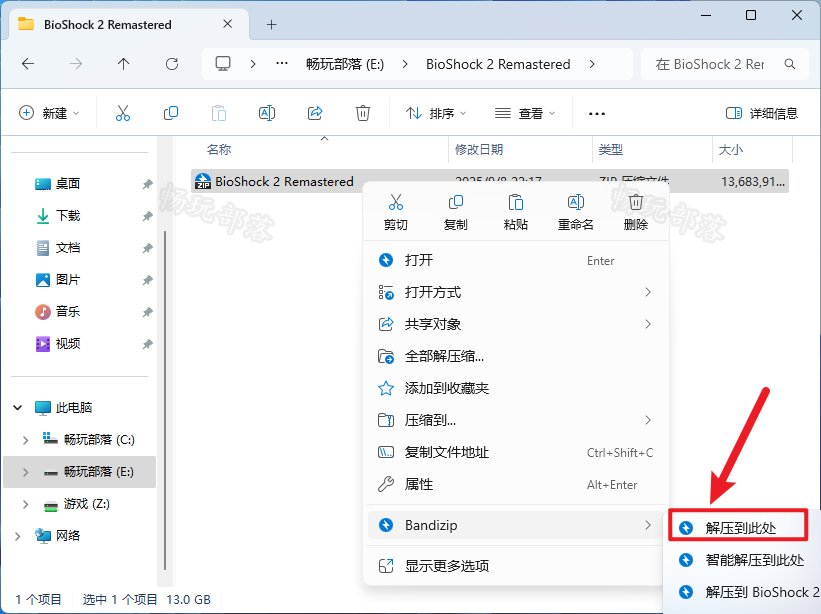
Task: Click the 13,683,91... size cell
Action: 753,182
